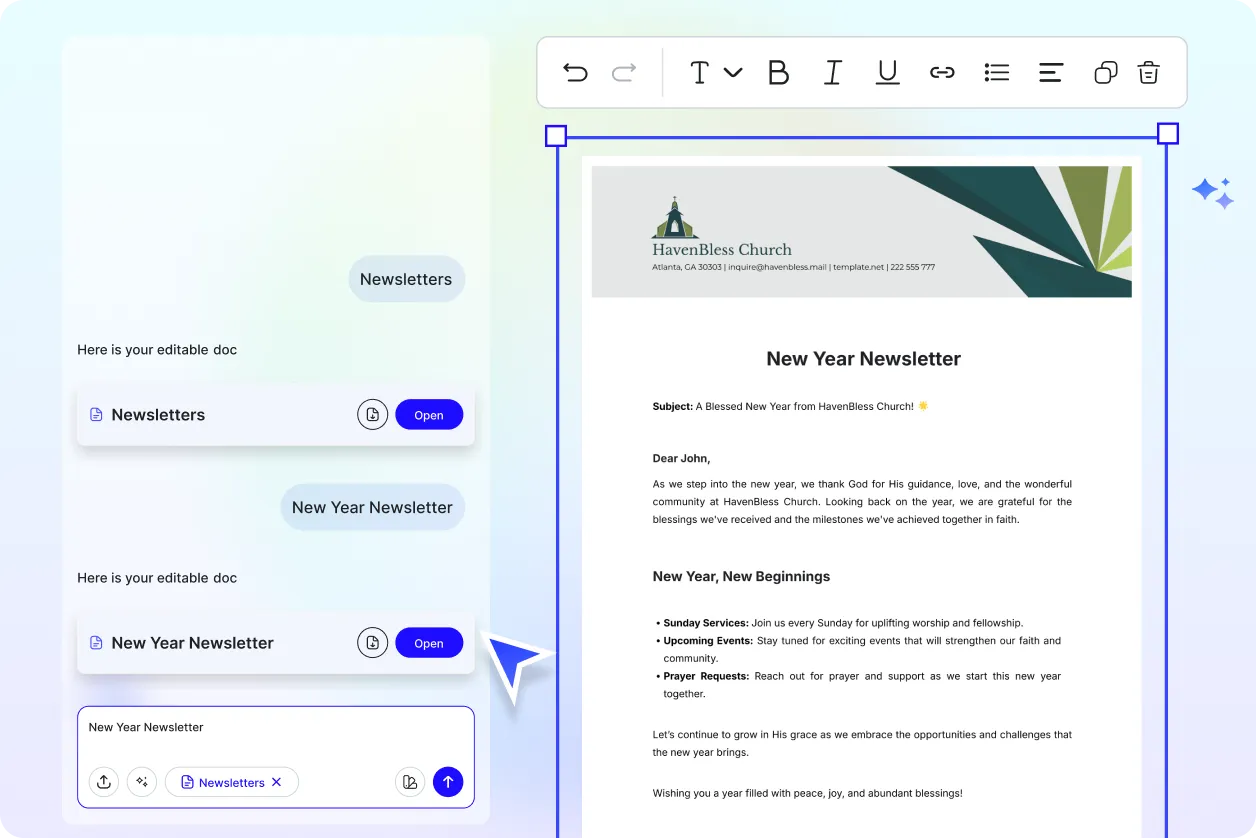Screen dimensions: 1256x838
Task: Click the HavenBless Church header name
Action: click(722, 250)
